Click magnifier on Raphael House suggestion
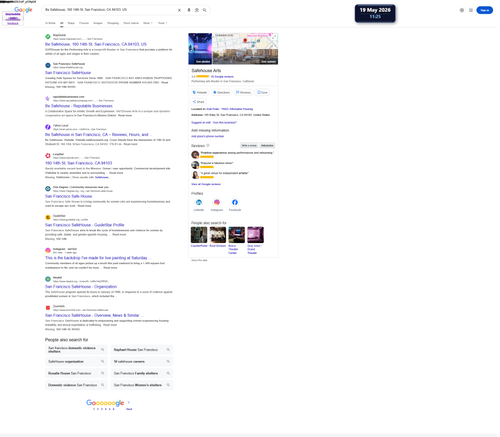The width and height of the screenshot is (500, 437). point(168,350)
